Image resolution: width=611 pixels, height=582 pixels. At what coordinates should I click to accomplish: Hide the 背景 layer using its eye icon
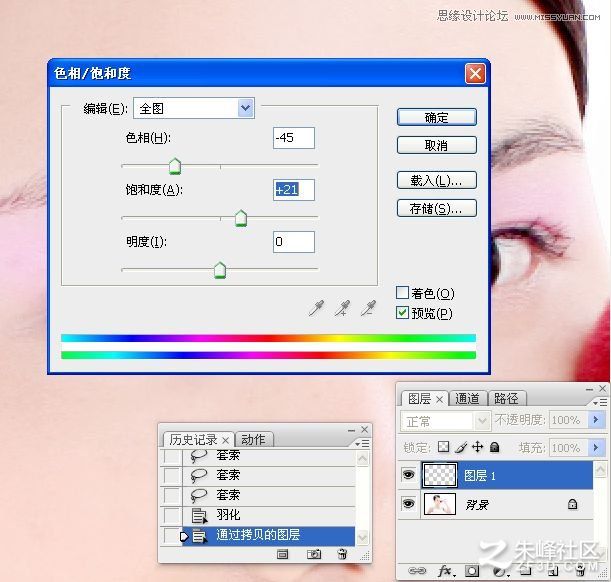click(408, 504)
